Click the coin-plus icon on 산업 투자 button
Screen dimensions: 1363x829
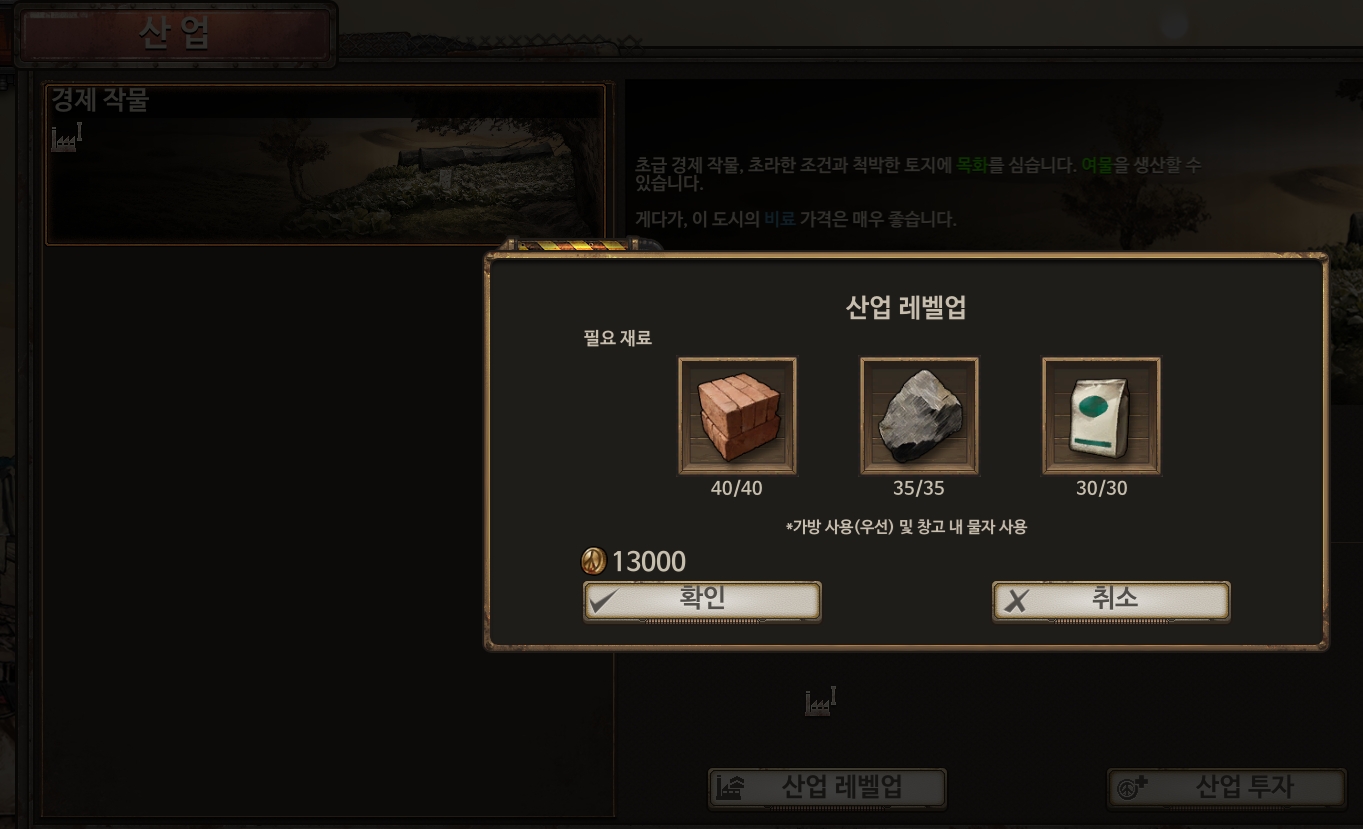click(1132, 788)
